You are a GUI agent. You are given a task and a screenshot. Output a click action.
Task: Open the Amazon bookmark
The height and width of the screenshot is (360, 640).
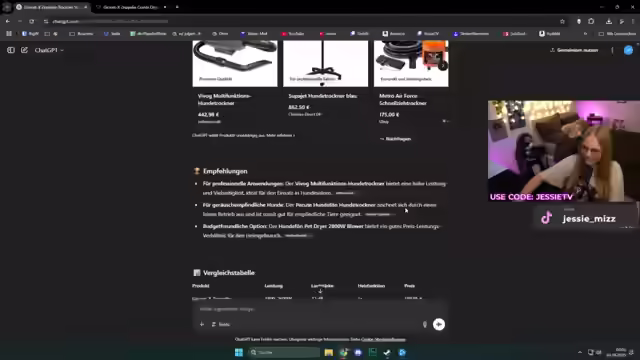[x=393, y=34]
